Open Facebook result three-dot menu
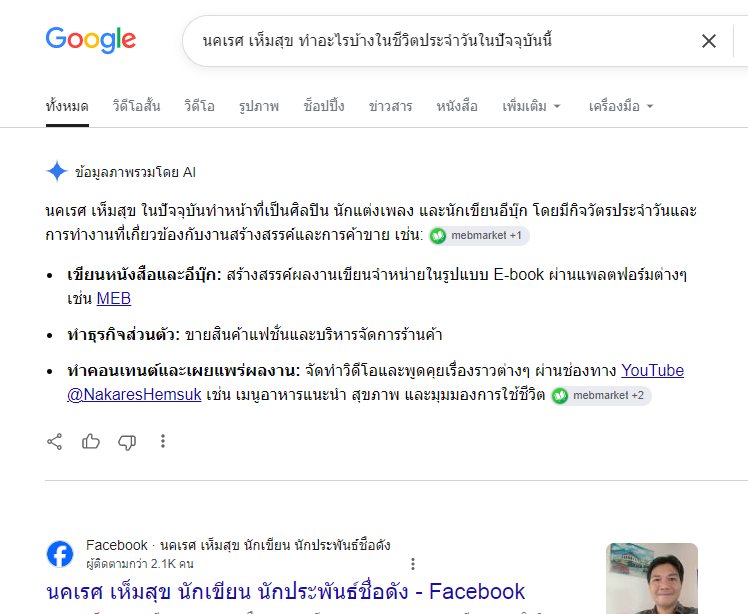This screenshot has height=614, width=748. pyautogui.click(x=413, y=564)
